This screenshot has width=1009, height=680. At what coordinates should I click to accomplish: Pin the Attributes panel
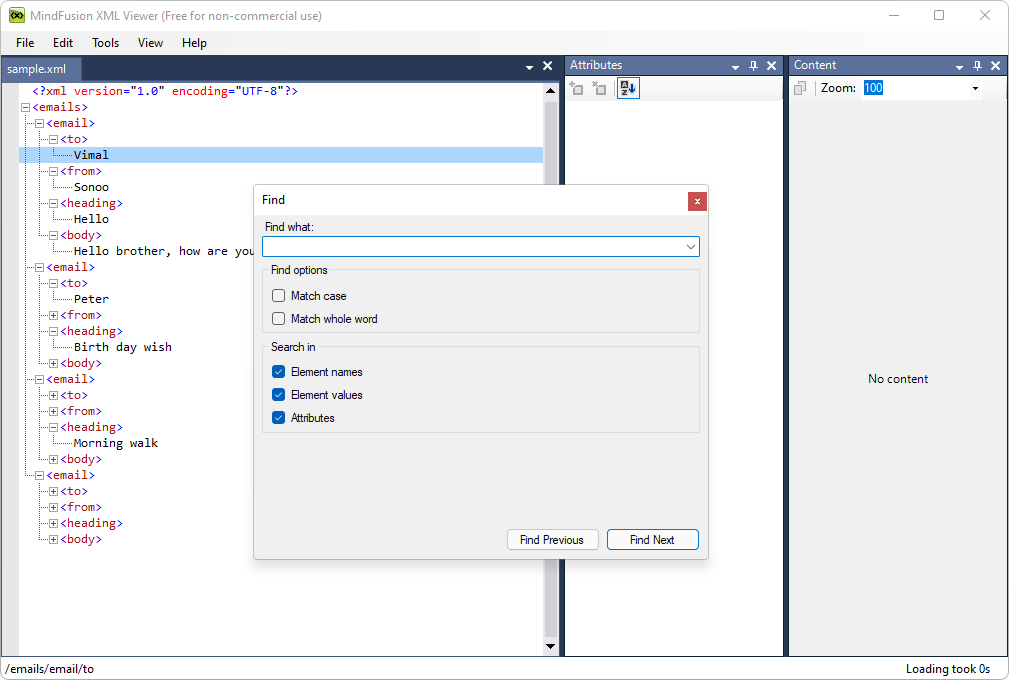pos(754,66)
